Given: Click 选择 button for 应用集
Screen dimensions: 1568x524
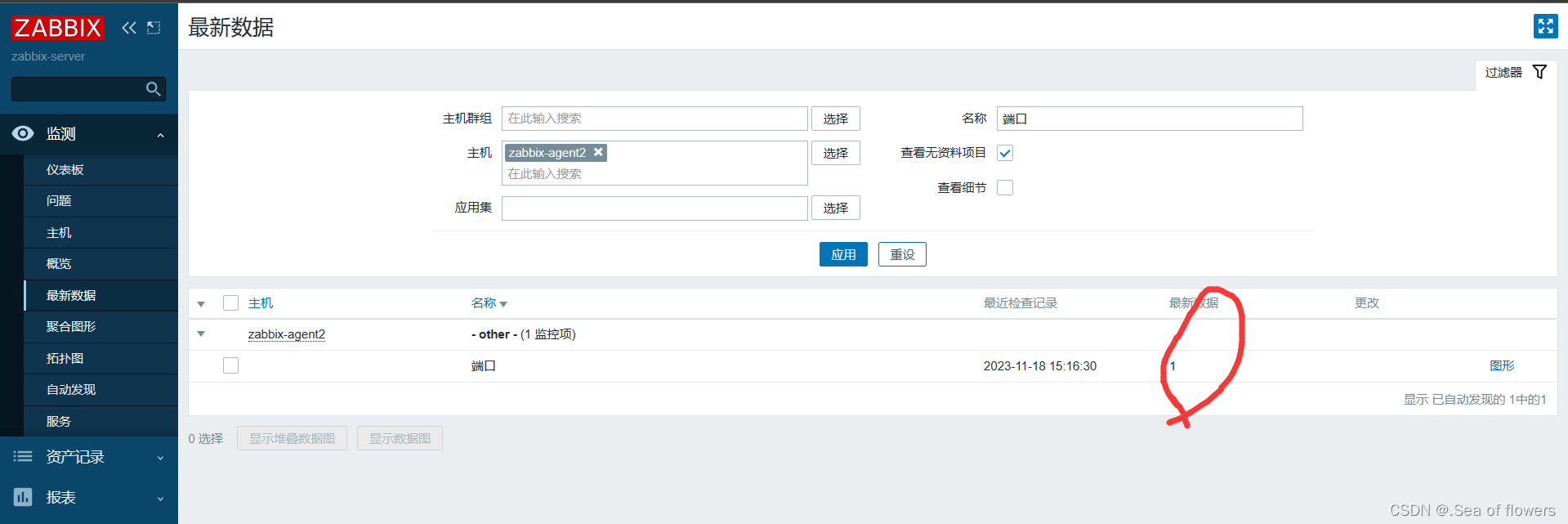Looking at the screenshot, I should (x=835, y=208).
